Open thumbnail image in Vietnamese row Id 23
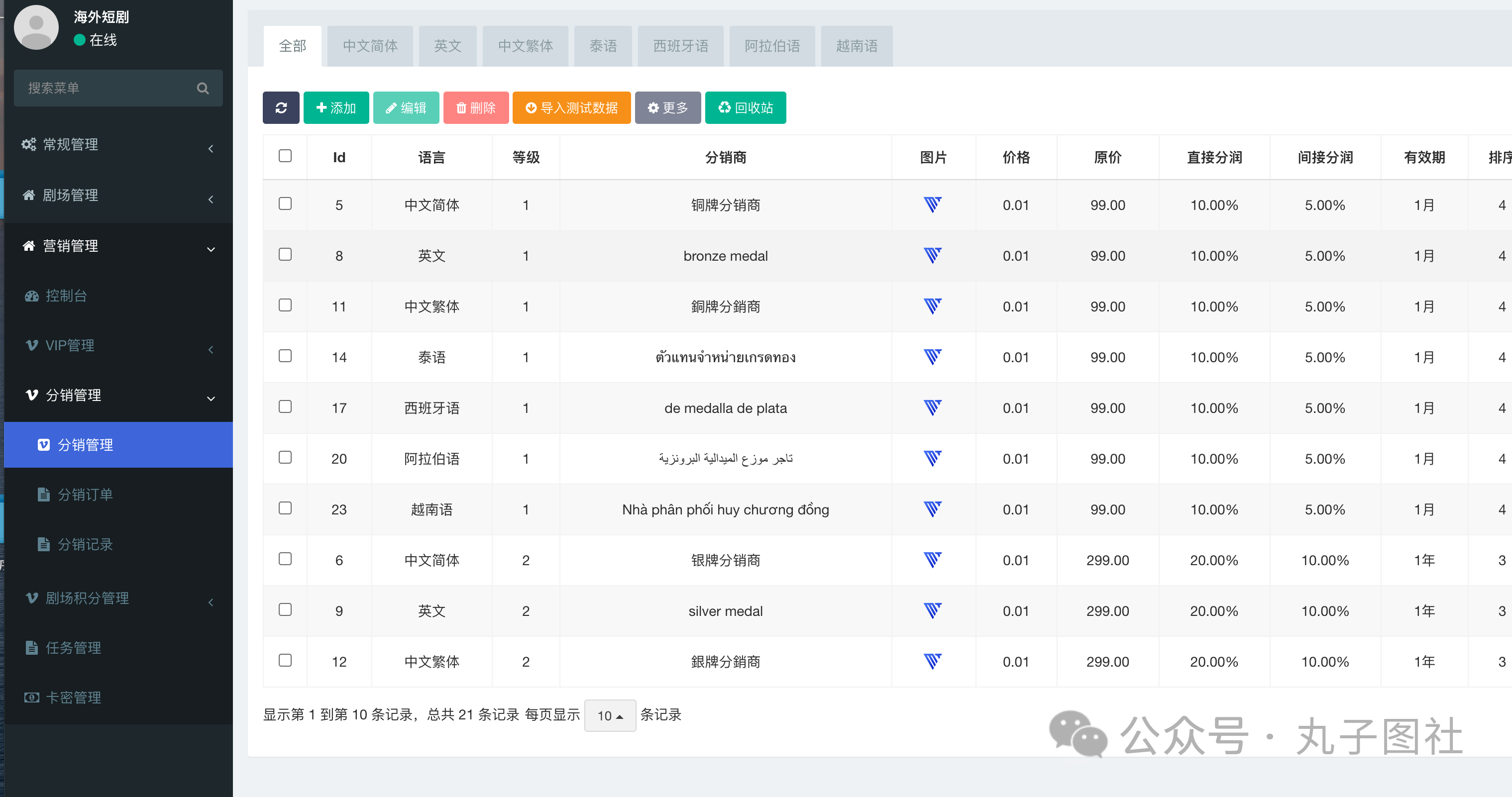Image resolution: width=1512 pixels, height=797 pixels. [932, 509]
